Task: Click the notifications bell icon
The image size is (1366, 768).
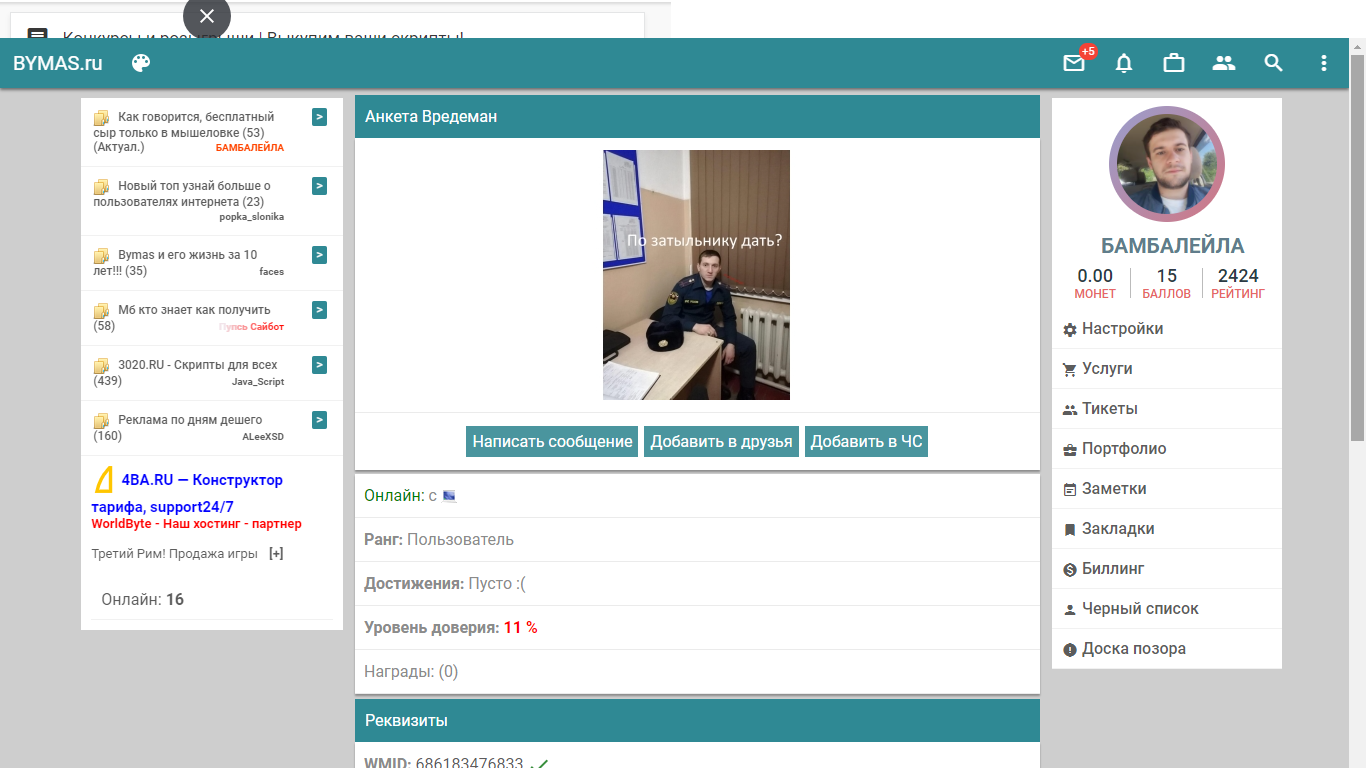Action: 1124,63
